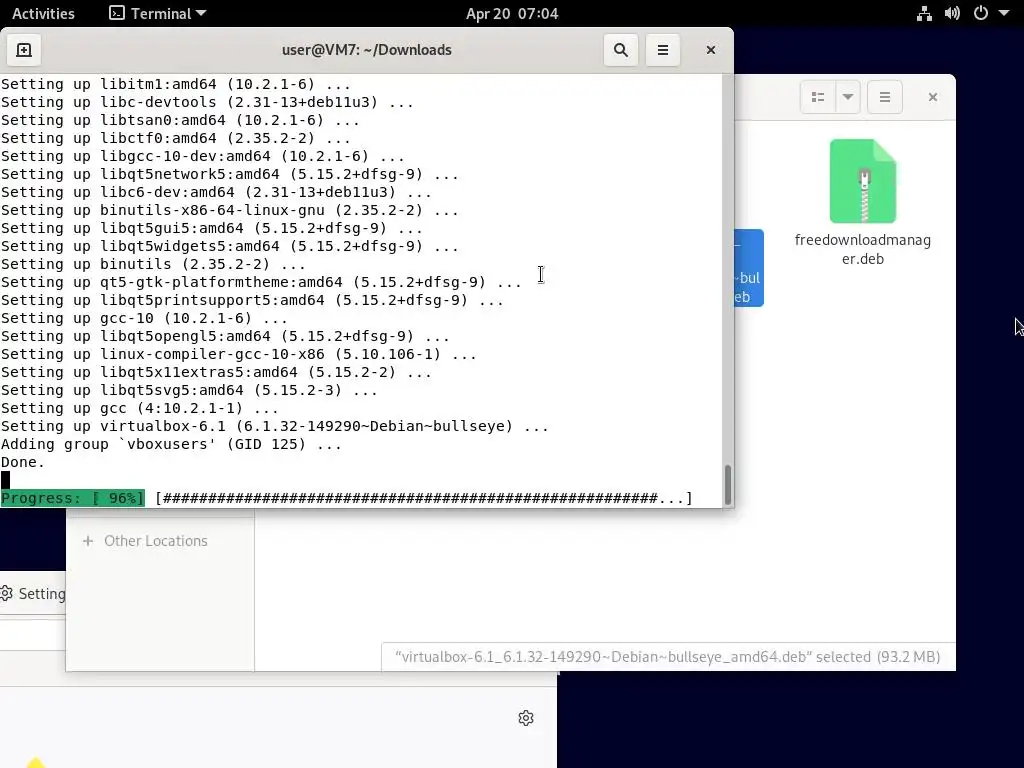The height and width of the screenshot is (768, 1024).
Task: Open view options dropdown in Files window
Action: pos(848,97)
